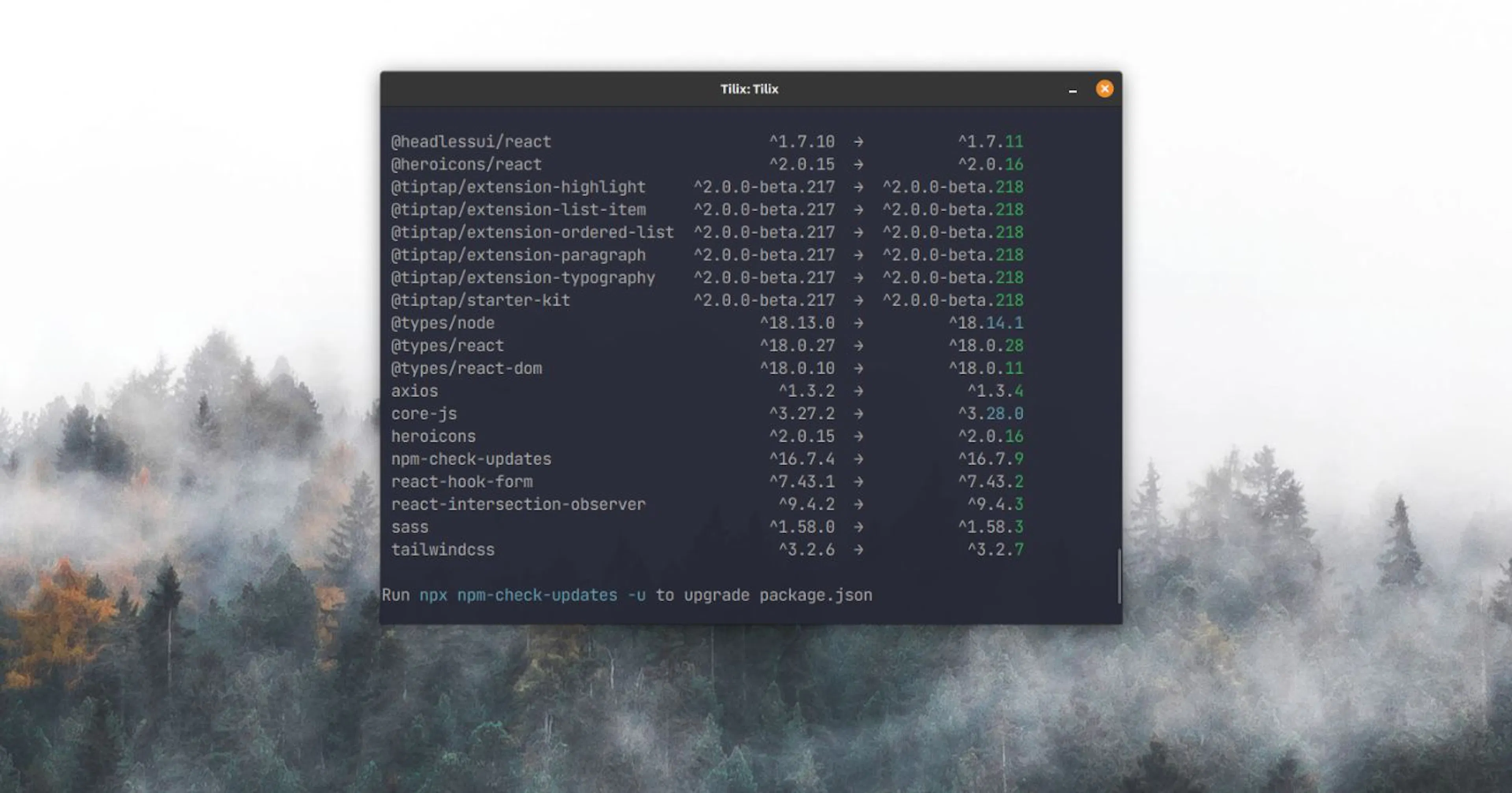The image size is (1512, 793).
Task: Click the current version ^7.43.1
Action: tap(802, 482)
